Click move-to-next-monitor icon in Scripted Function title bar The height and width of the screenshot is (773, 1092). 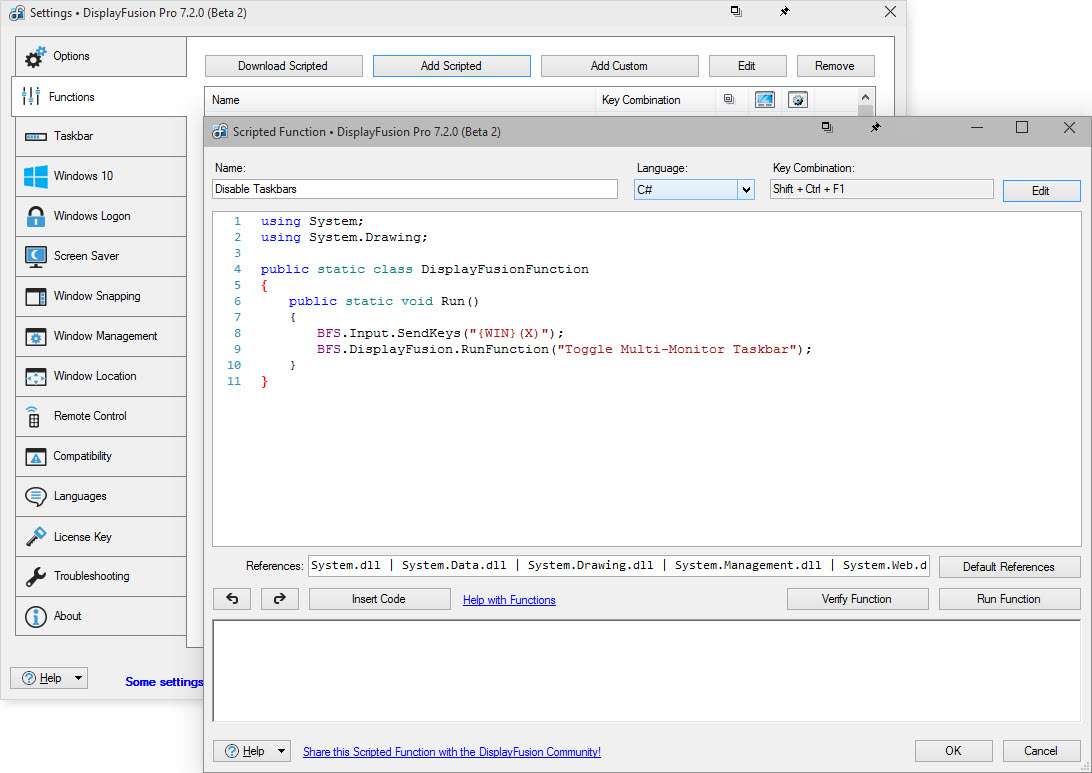click(827, 128)
